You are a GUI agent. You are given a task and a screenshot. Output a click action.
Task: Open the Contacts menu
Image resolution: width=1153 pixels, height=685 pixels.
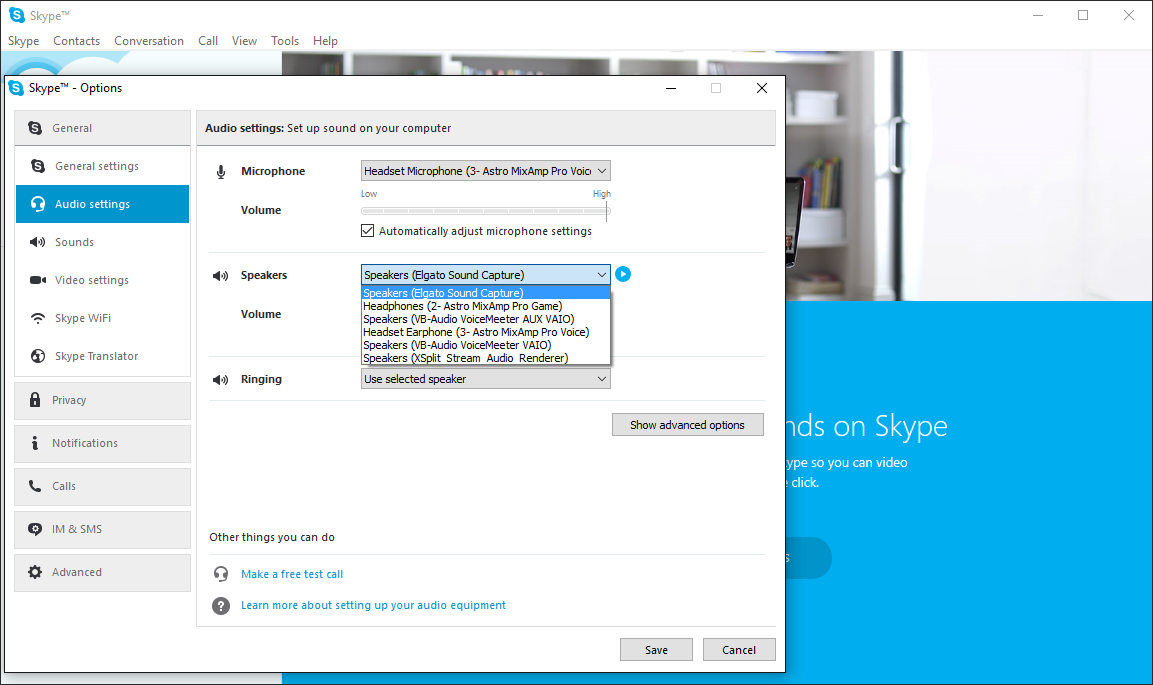tap(76, 41)
